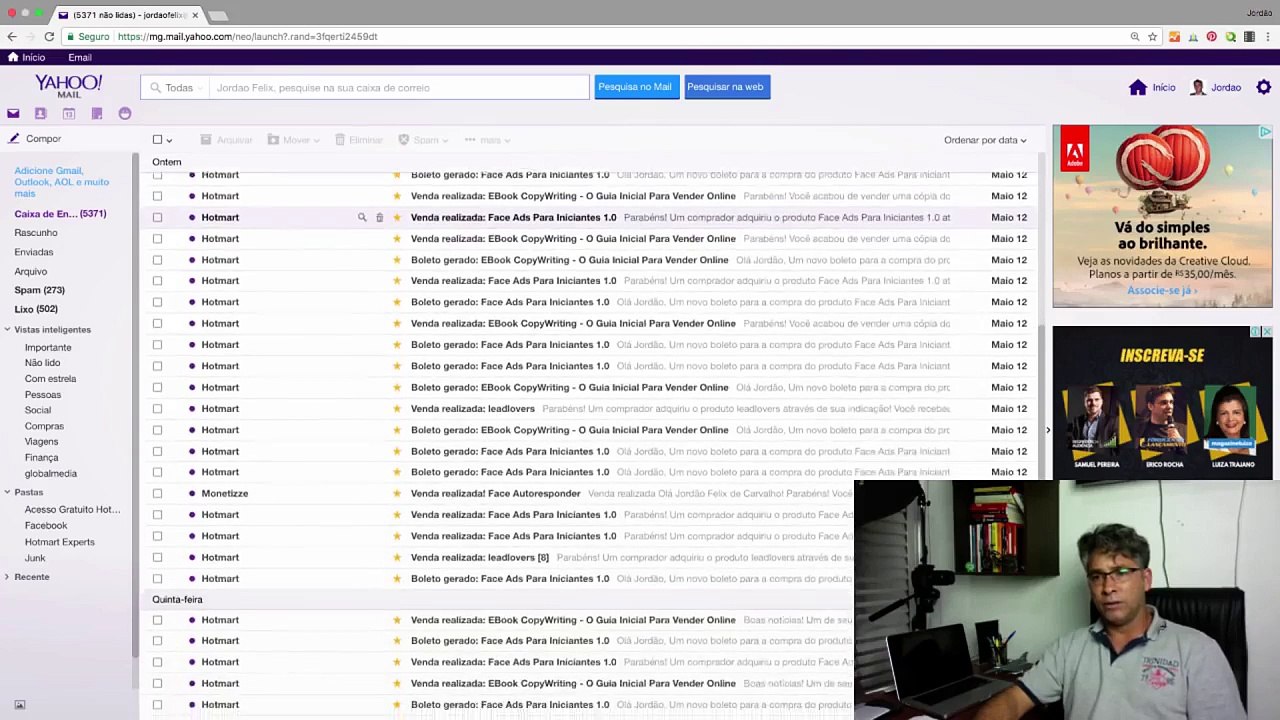
Task: Open the Caixa de Entrada folder
Action: click(x=60, y=214)
